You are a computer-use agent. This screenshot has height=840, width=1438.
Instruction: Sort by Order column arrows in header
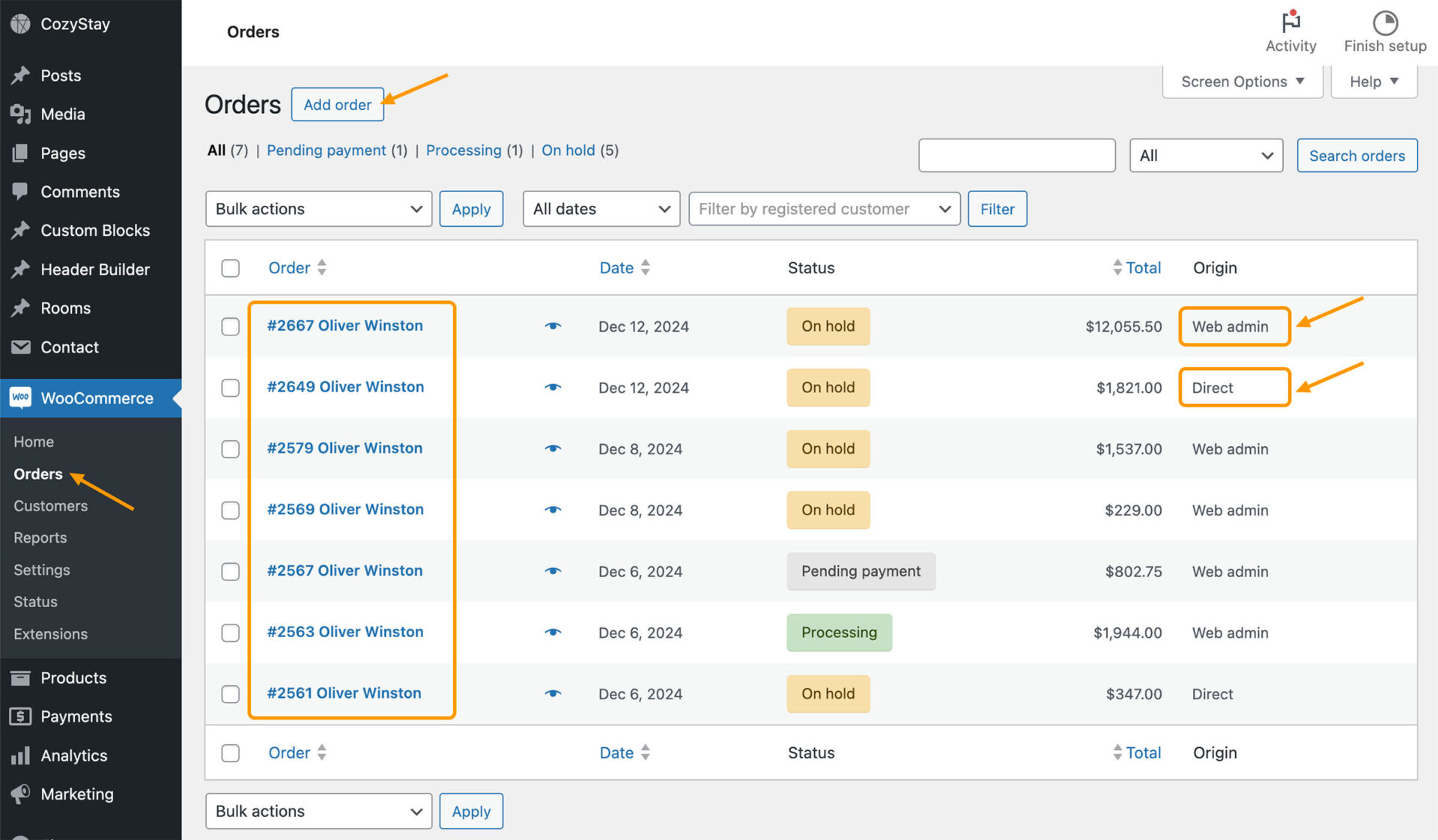tap(321, 267)
